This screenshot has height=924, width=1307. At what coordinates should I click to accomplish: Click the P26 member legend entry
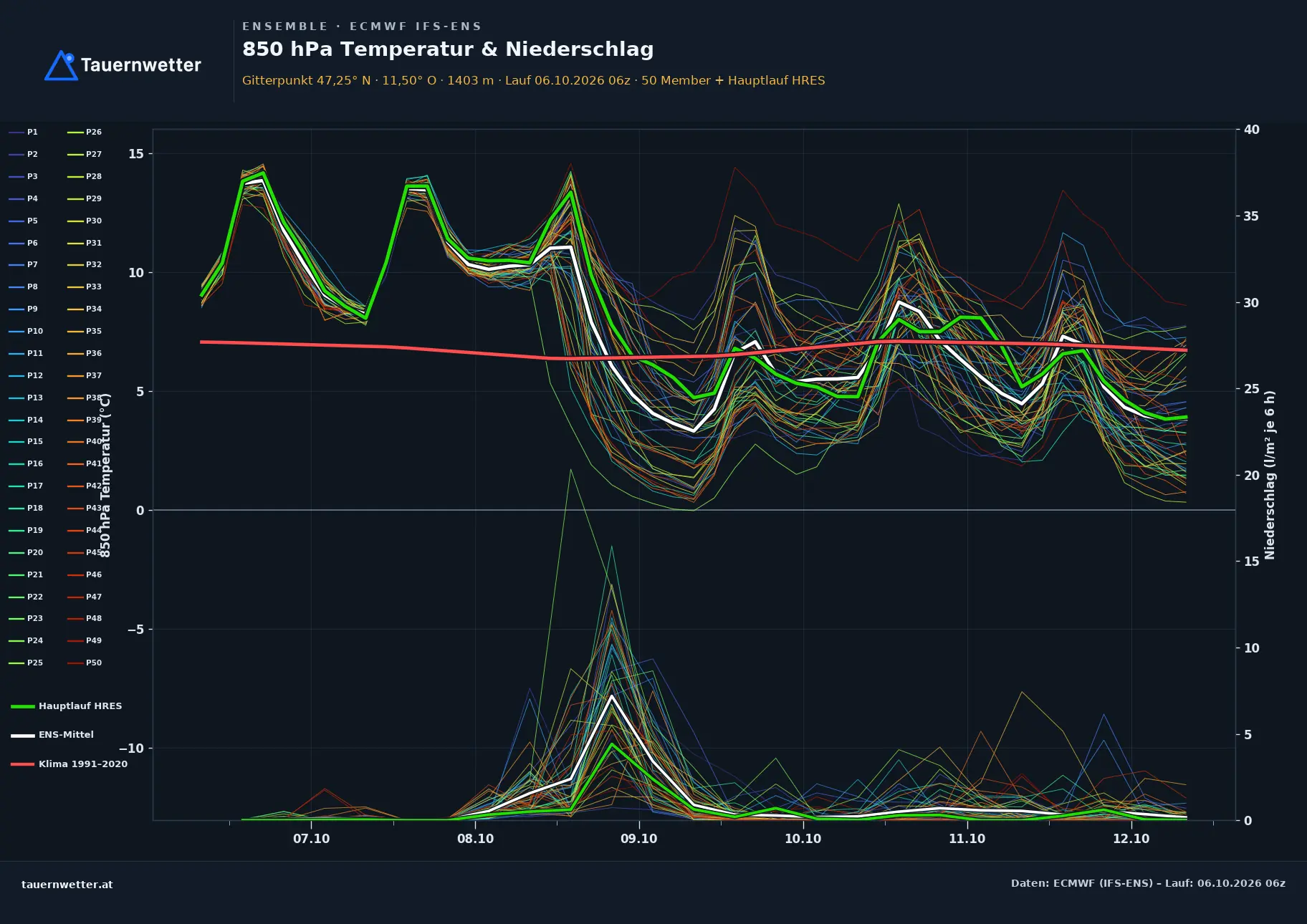coord(85,133)
